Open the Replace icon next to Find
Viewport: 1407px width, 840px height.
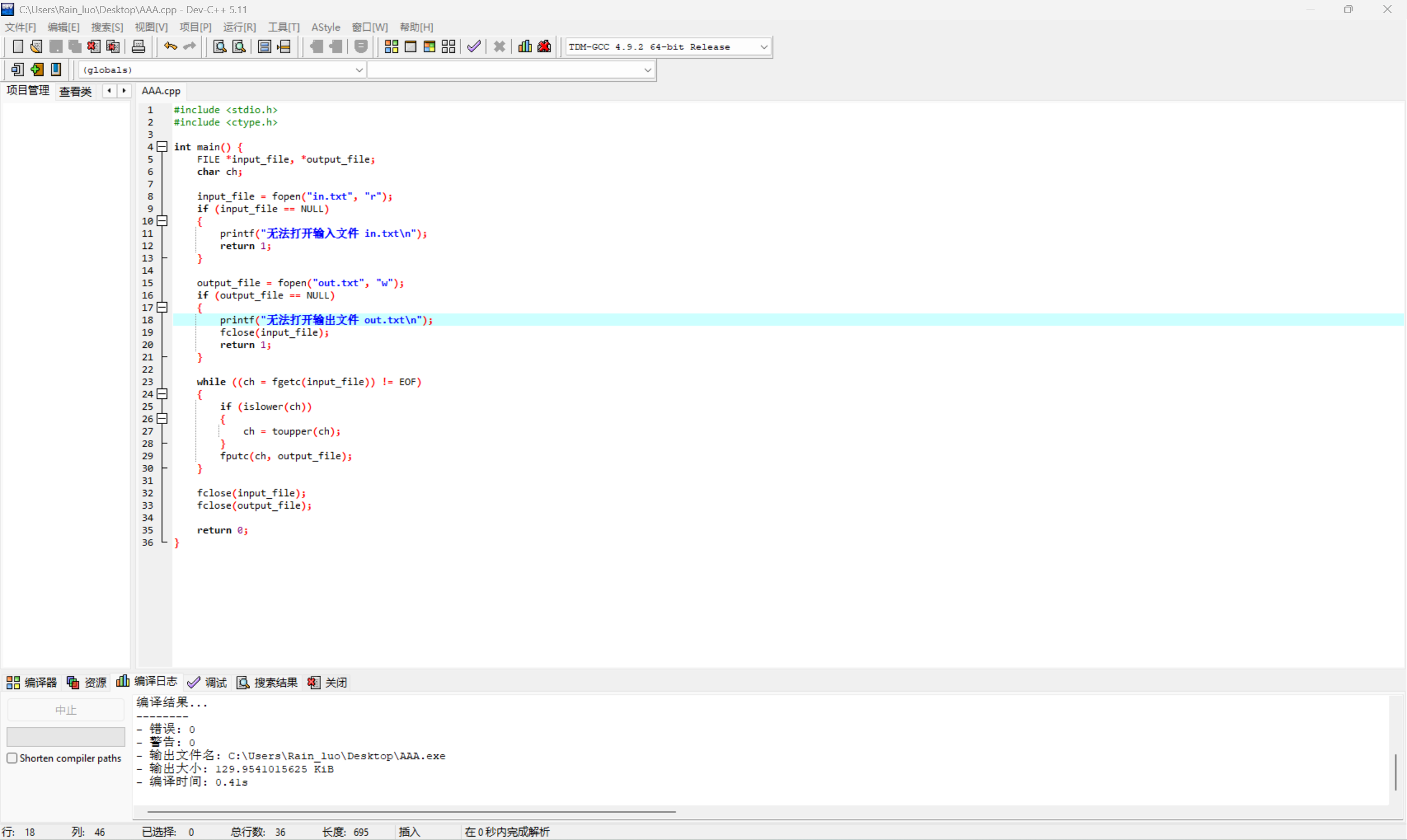point(239,46)
